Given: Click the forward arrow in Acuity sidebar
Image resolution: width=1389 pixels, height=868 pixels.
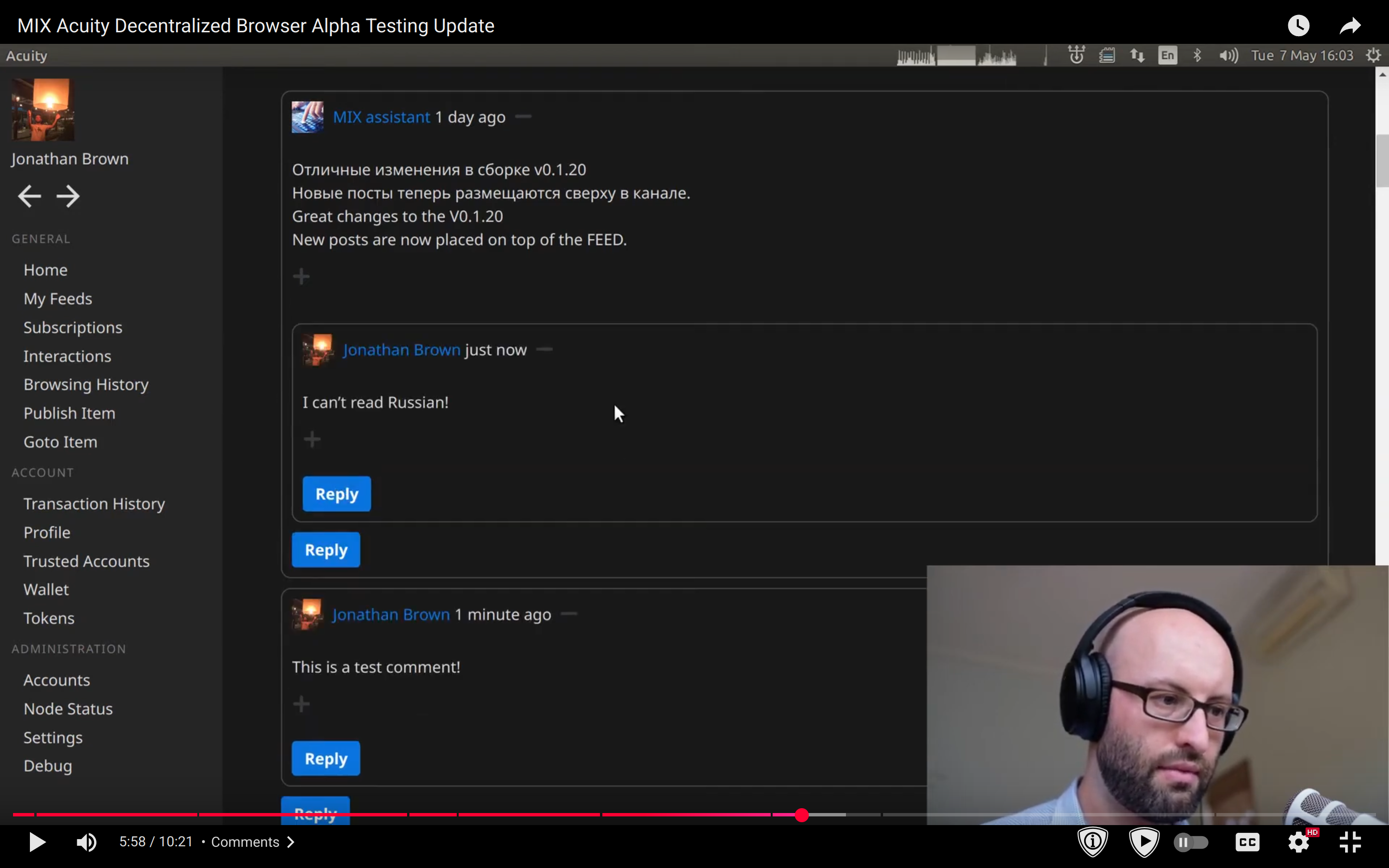Looking at the screenshot, I should pyautogui.click(x=68, y=196).
